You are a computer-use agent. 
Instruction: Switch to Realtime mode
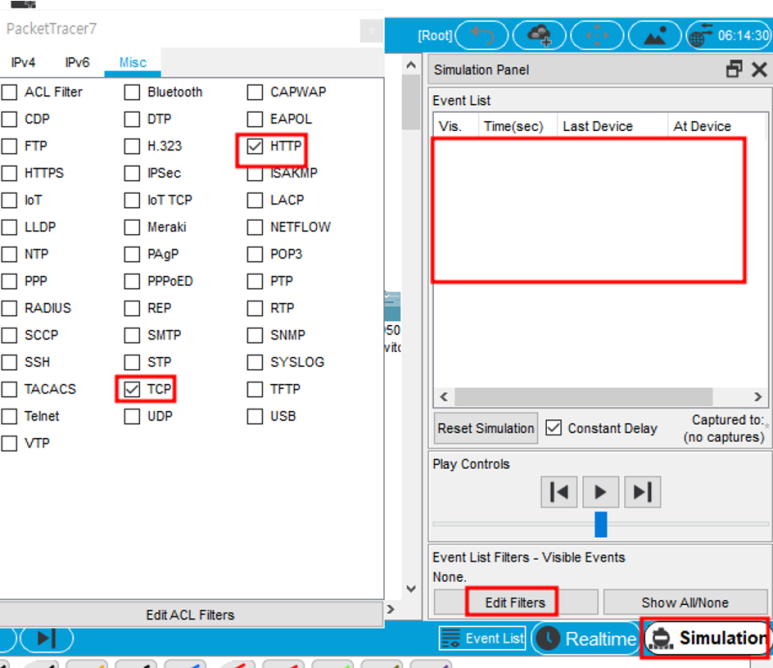pyautogui.click(x=586, y=639)
